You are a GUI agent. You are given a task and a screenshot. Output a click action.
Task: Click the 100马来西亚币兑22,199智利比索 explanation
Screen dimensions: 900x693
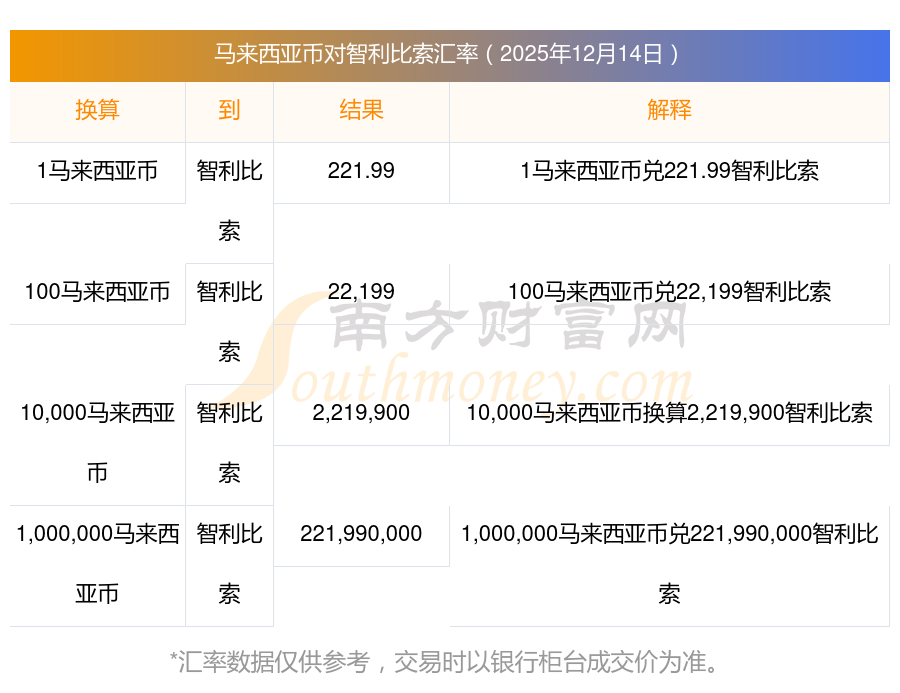coord(669,292)
